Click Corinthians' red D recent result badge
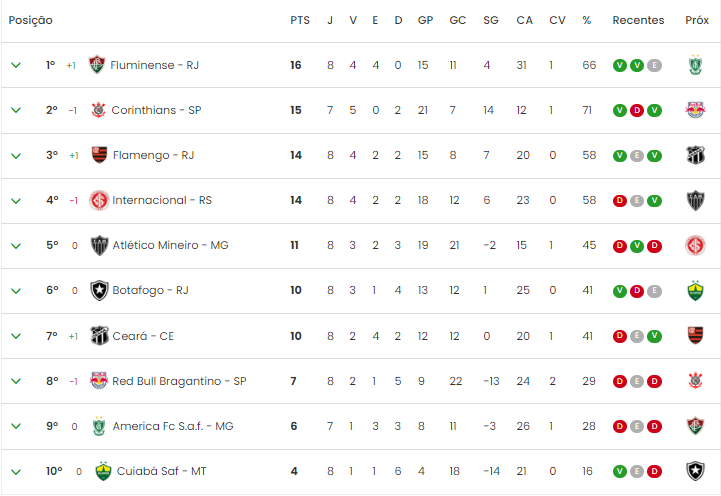The width and height of the screenshot is (721, 496). pyautogui.click(x=637, y=110)
